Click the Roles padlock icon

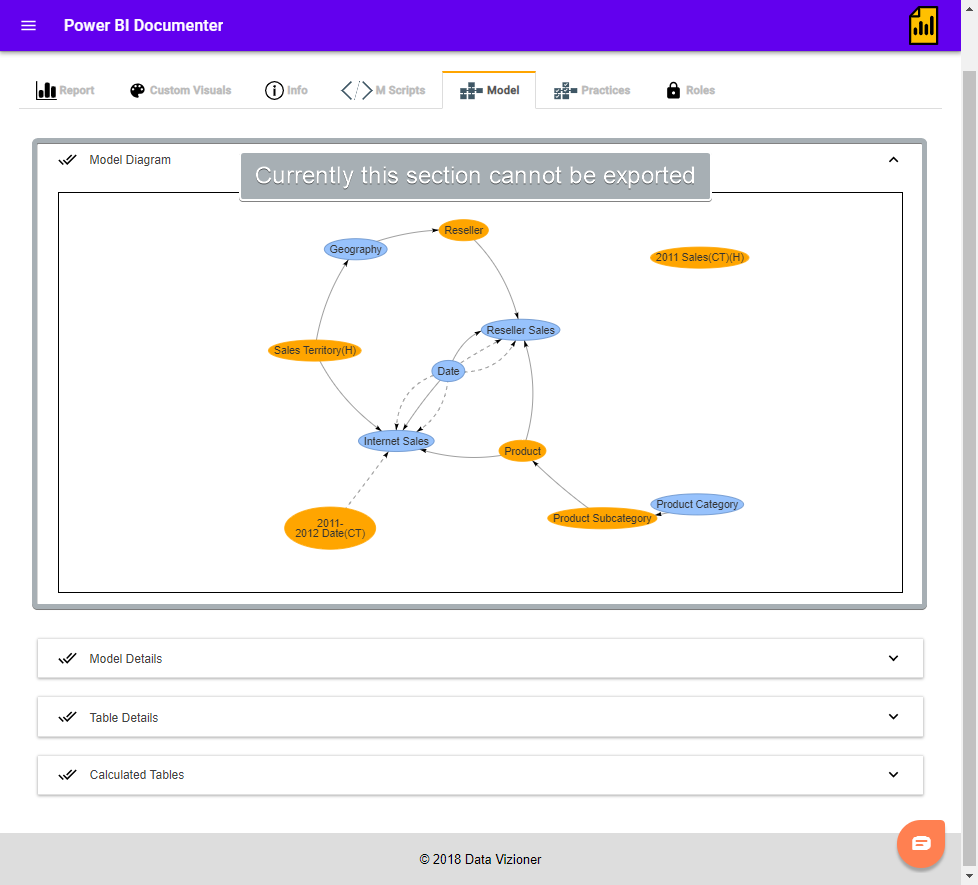coord(673,90)
